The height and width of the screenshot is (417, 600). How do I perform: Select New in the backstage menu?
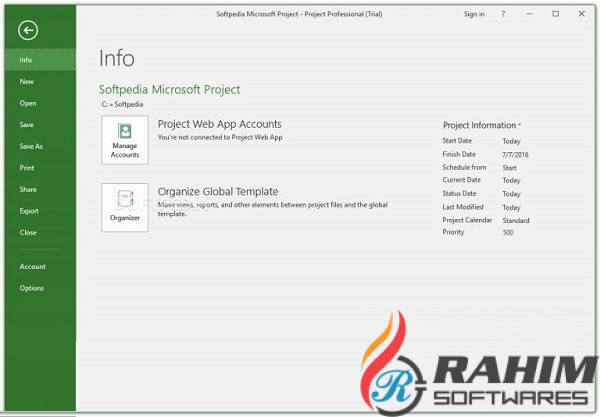tap(41, 81)
